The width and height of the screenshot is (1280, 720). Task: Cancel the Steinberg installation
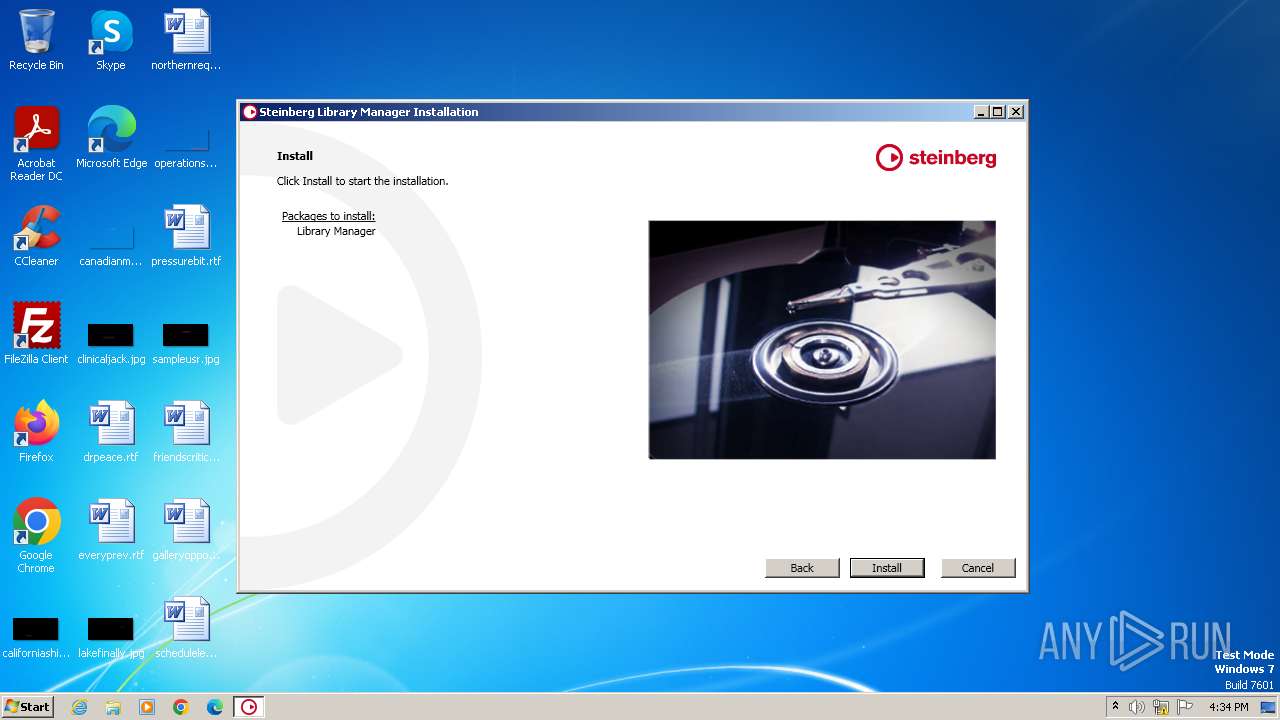click(x=978, y=568)
